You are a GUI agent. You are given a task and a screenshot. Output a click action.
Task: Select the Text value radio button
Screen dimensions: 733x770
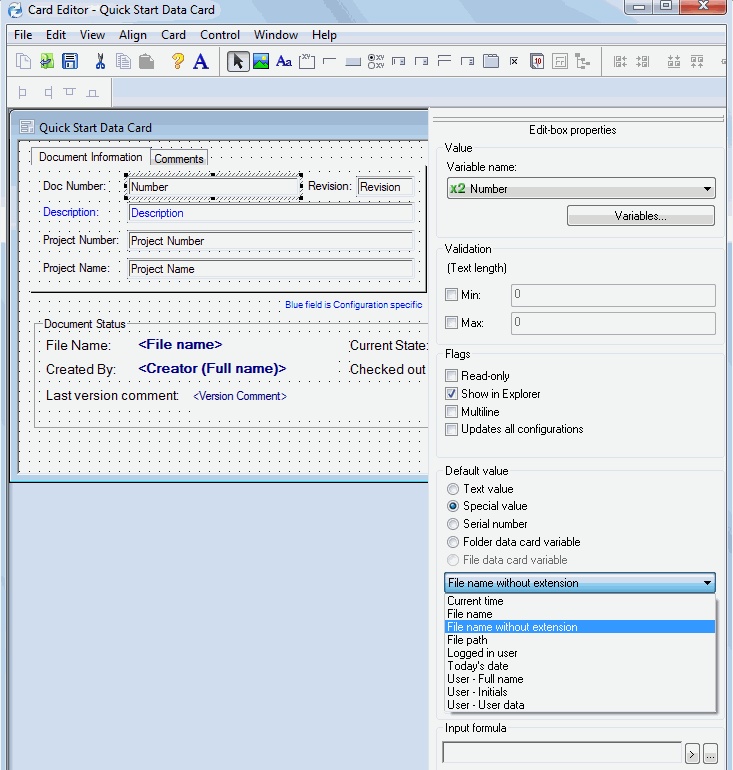click(453, 489)
